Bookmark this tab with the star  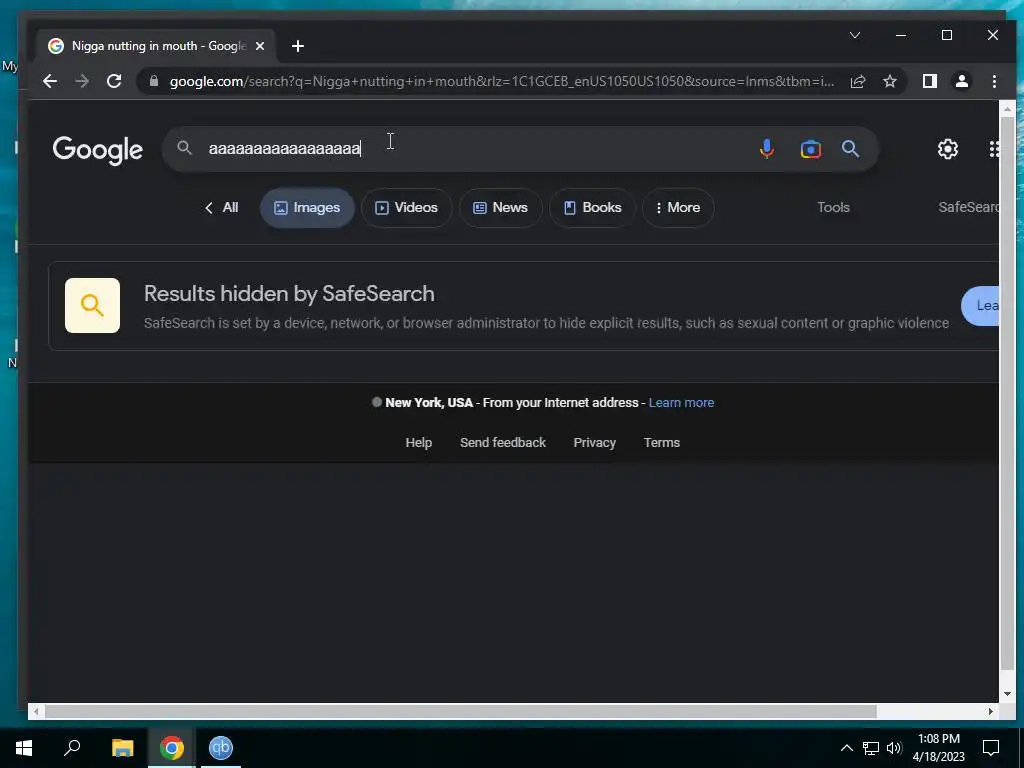889,81
